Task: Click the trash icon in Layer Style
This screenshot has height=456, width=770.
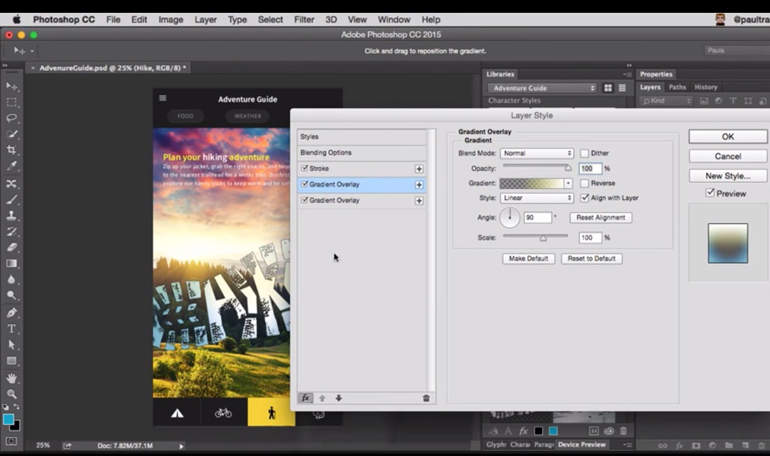Action: pos(426,398)
